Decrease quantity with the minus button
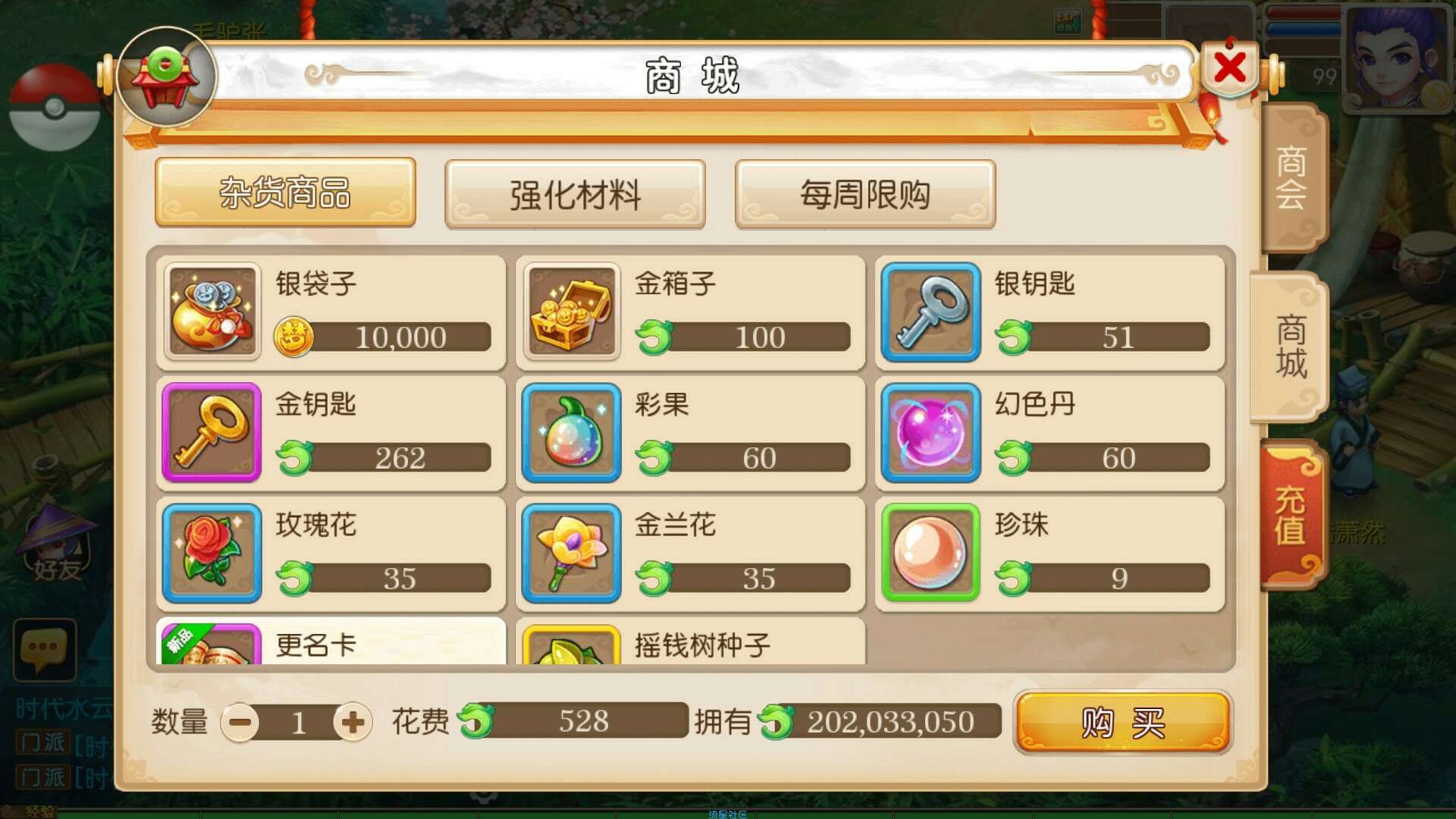 (x=240, y=722)
